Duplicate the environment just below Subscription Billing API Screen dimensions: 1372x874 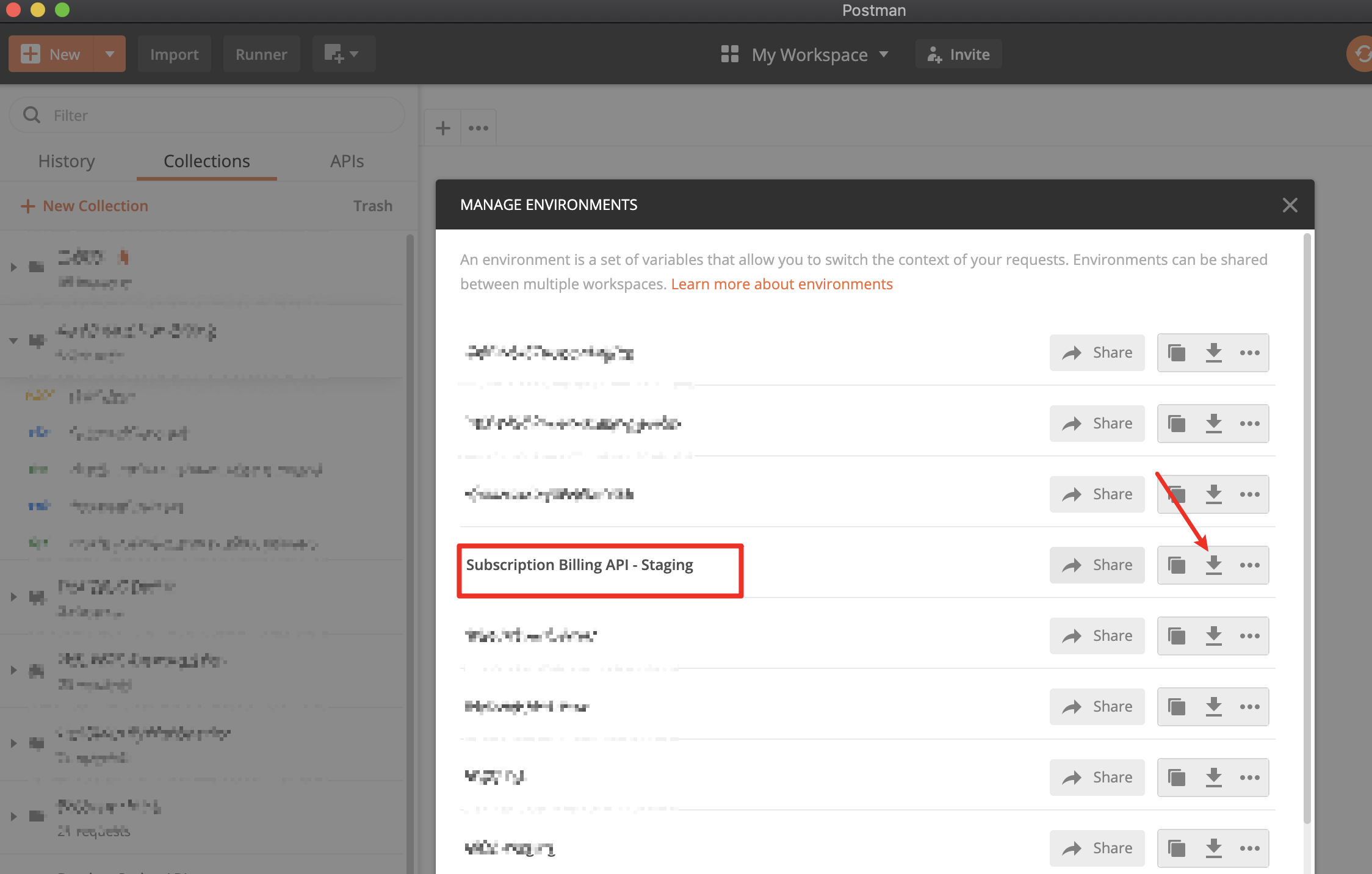tap(1177, 636)
